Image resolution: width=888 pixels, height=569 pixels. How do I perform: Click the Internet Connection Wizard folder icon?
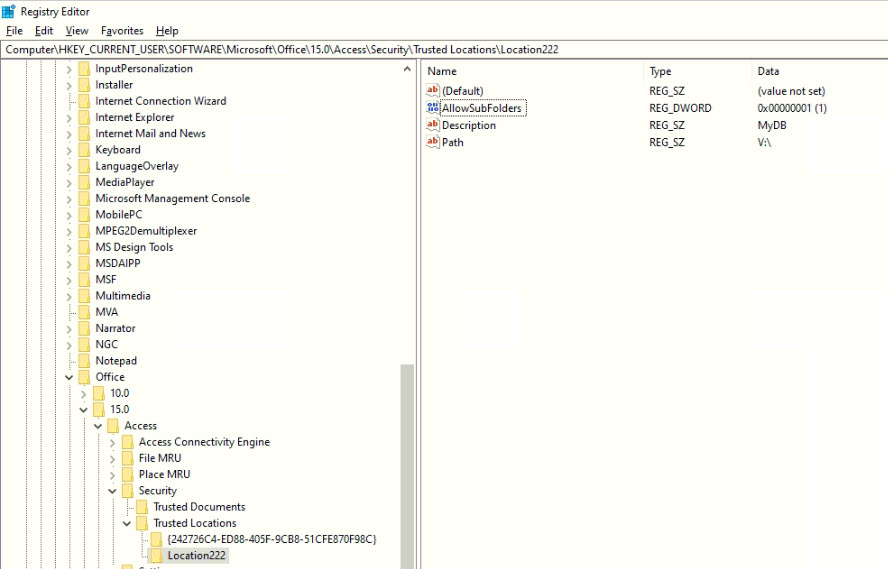pyautogui.click(x=84, y=101)
